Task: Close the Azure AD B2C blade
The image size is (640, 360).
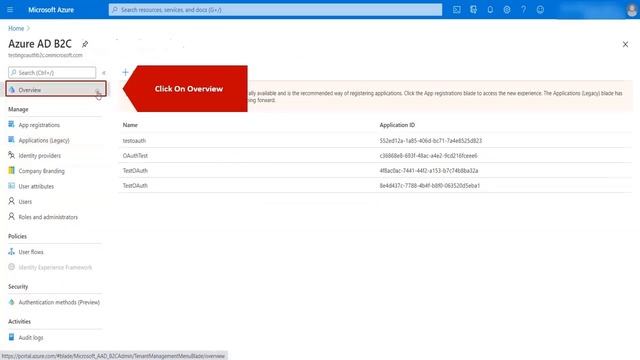Action: (x=625, y=44)
